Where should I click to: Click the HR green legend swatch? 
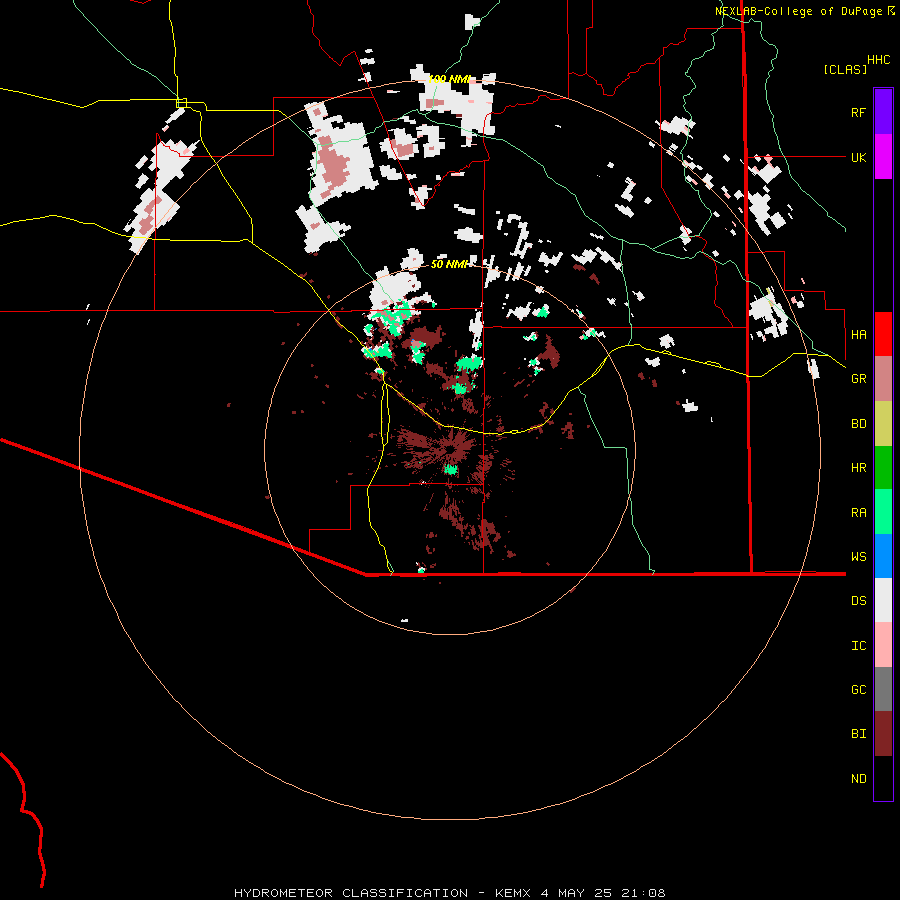883,468
